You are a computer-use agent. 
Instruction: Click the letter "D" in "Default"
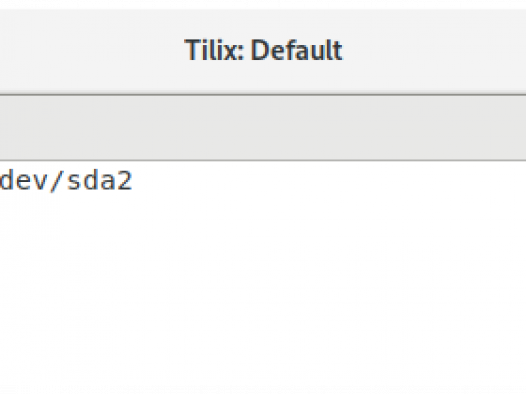coord(261,50)
